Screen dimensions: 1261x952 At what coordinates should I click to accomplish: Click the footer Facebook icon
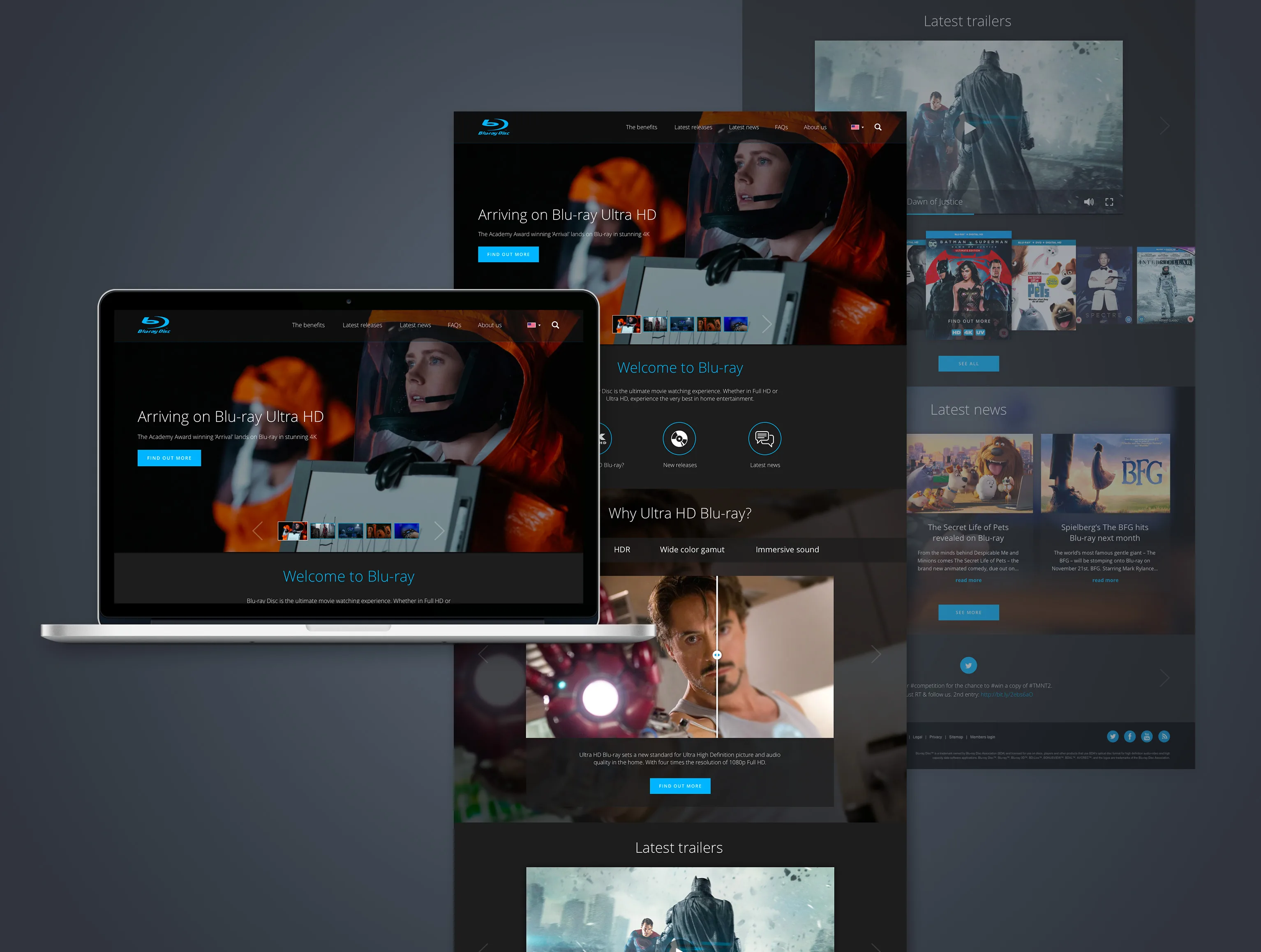1130,737
